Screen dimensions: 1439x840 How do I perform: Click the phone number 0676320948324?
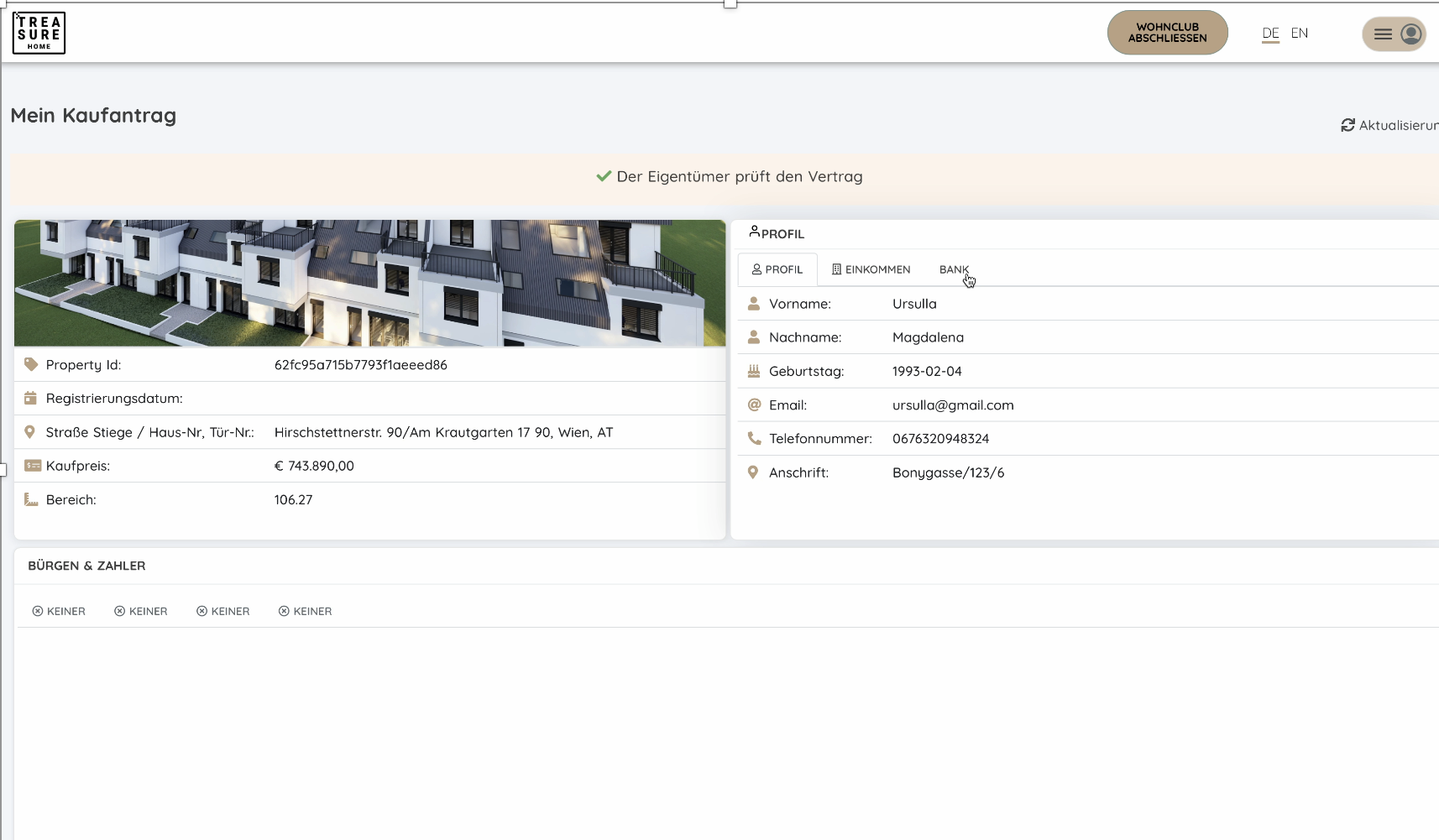pos(940,438)
